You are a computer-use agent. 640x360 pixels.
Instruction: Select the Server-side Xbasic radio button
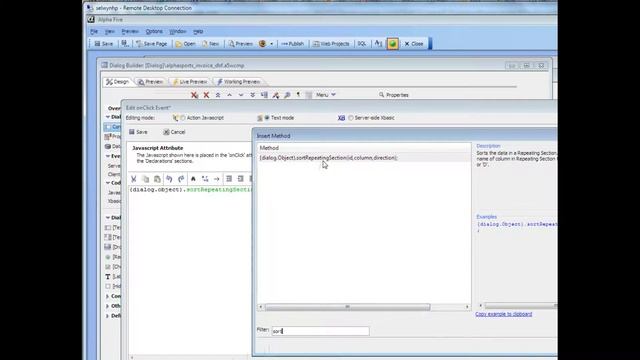pyautogui.click(x=351, y=118)
